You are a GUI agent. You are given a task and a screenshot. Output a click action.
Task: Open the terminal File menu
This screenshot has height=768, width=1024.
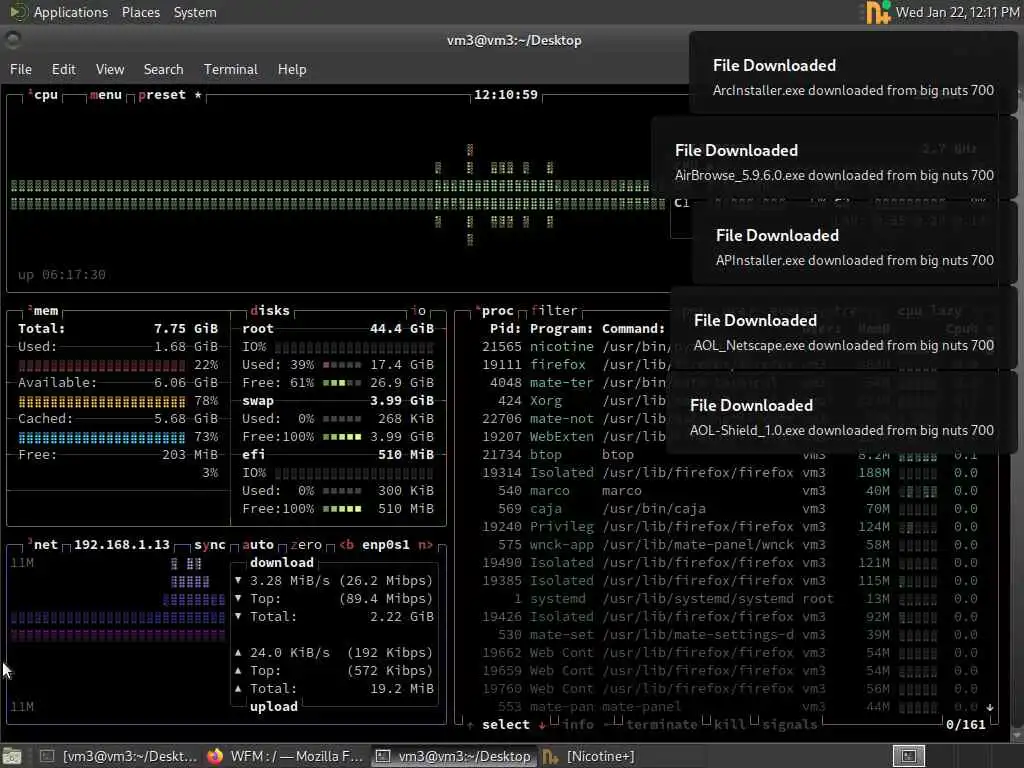tap(21, 69)
